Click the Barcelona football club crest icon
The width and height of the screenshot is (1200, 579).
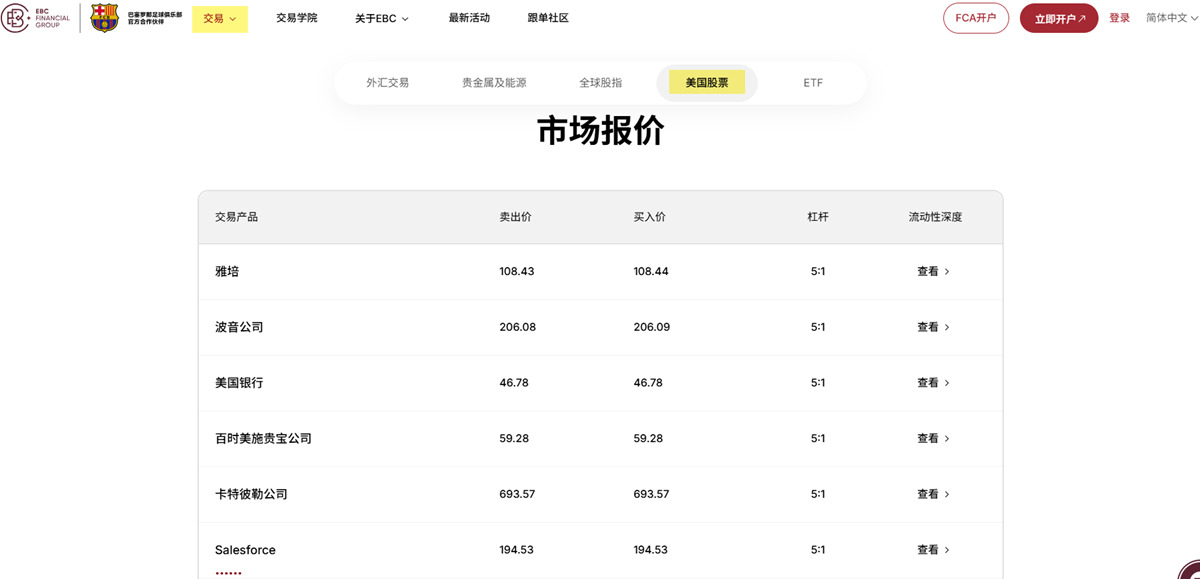coord(103,17)
